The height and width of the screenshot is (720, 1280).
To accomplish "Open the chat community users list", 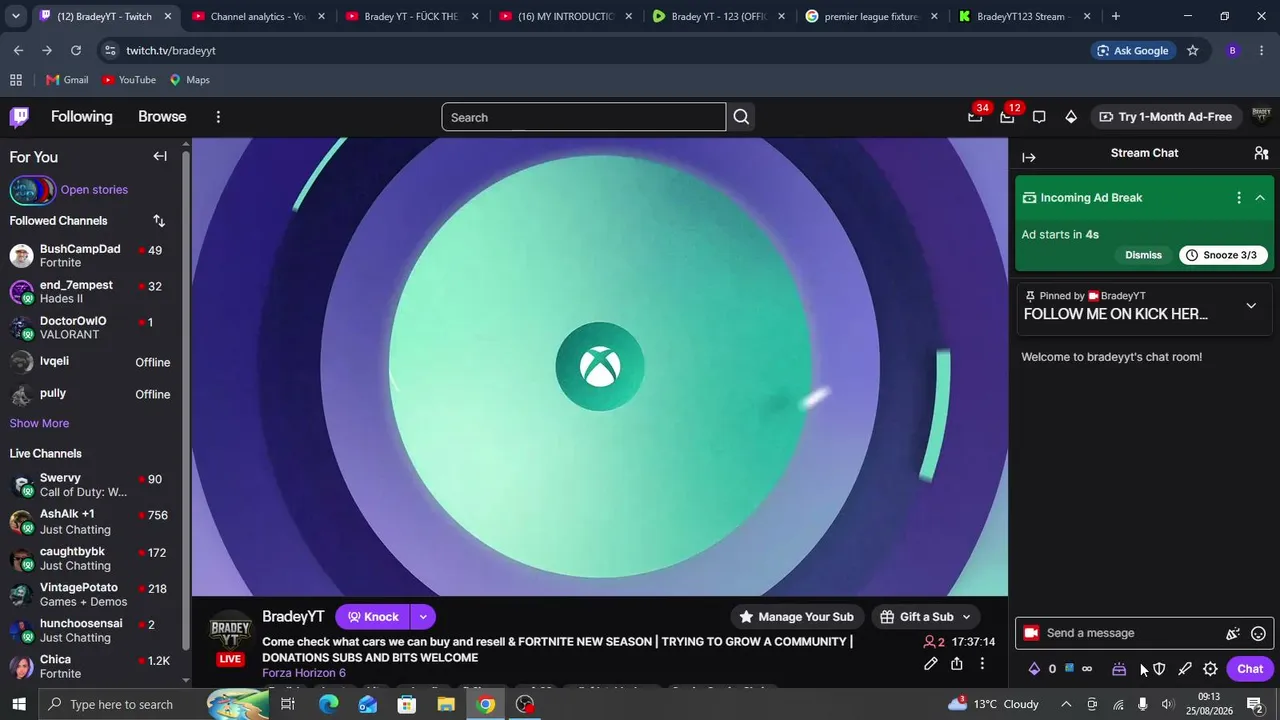I will pyautogui.click(x=1261, y=153).
